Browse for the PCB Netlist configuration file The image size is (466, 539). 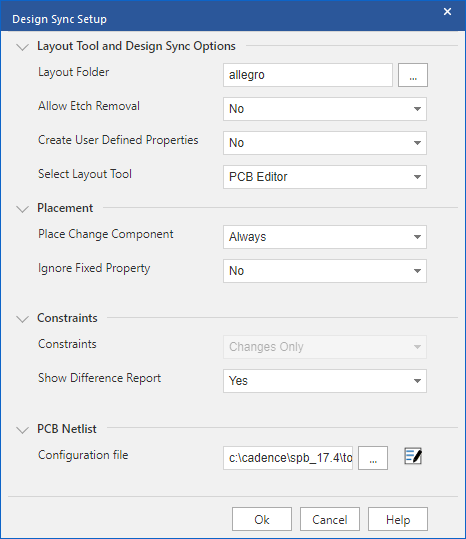coord(373,458)
